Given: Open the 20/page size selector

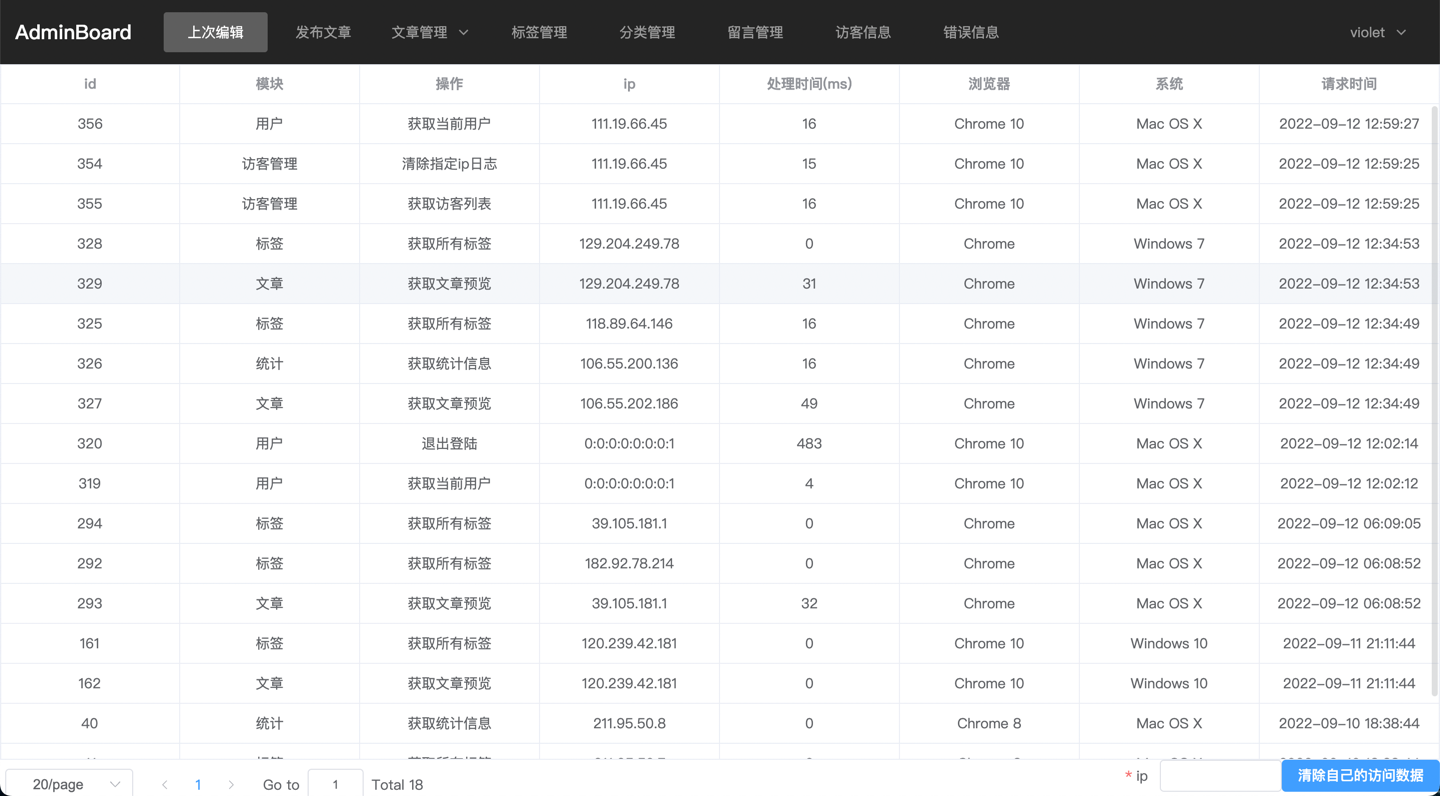Looking at the screenshot, I should [69, 784].
